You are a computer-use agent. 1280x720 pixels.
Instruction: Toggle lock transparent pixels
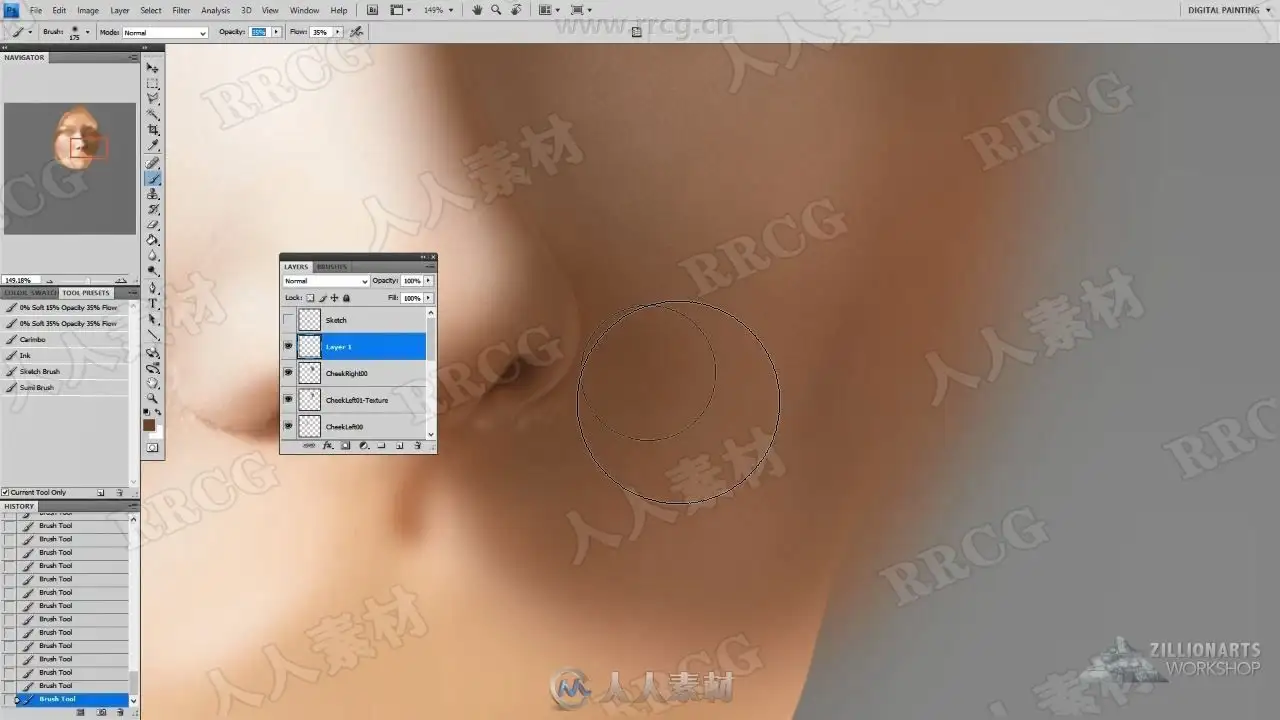click(310, 298)
